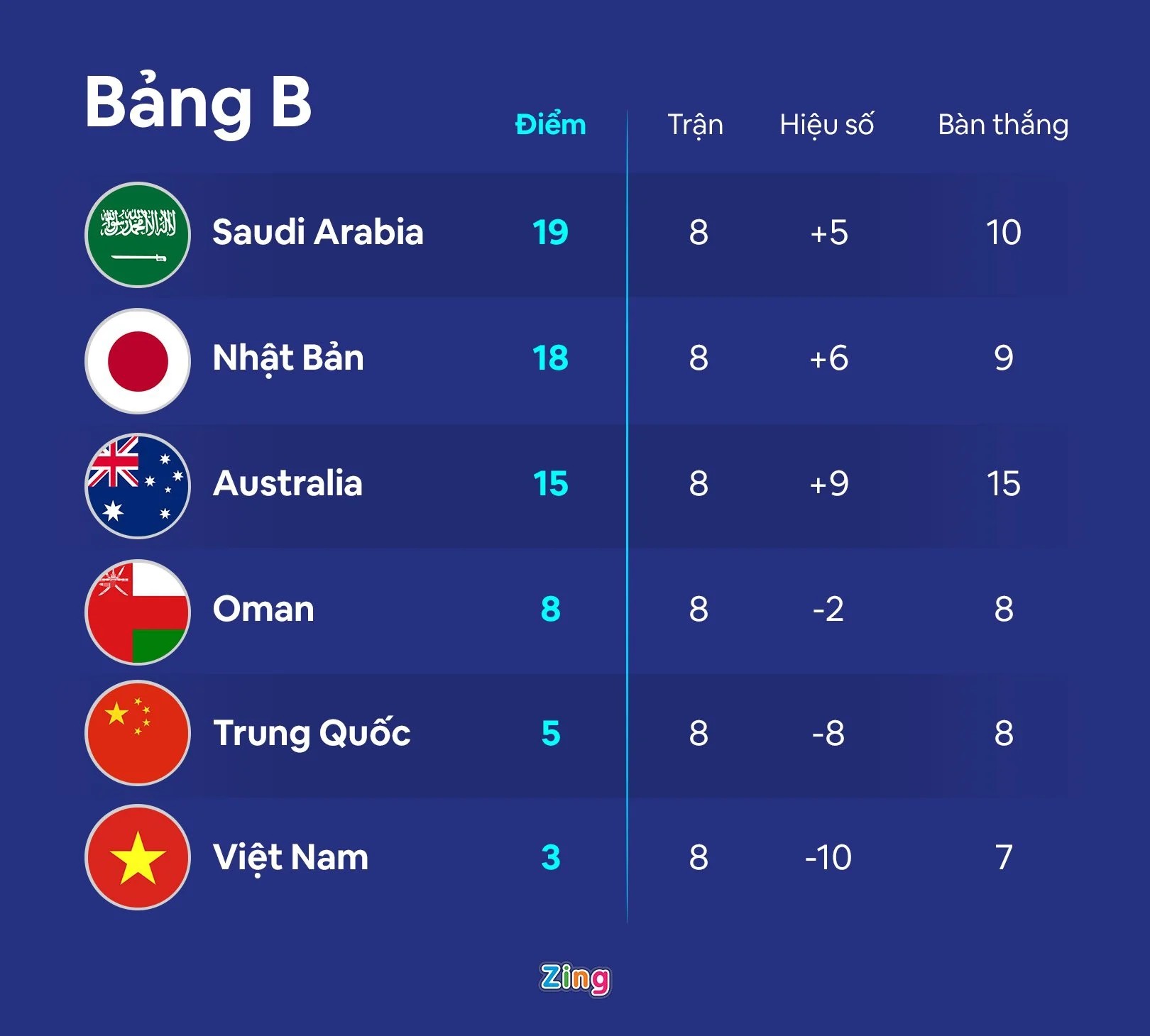Click the Trận column header

point(695,125)
